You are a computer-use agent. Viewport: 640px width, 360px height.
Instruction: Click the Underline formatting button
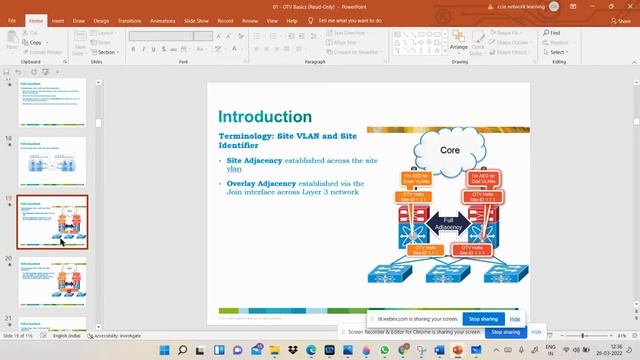pos(153,49)
